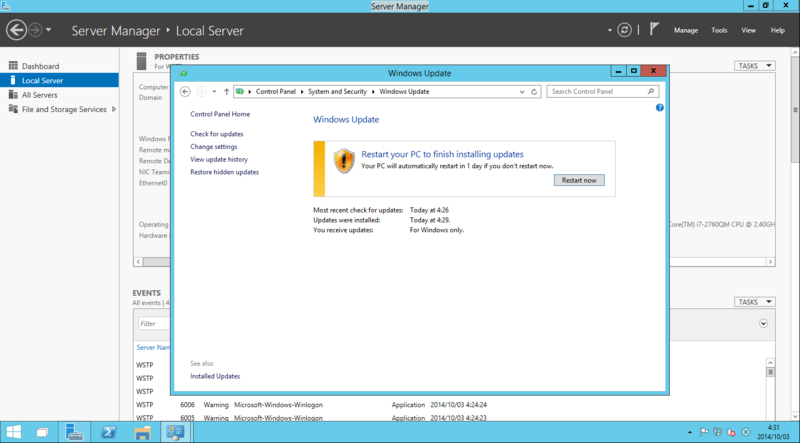Show hidden tray icons arrow
800x443 pixels.
[690, 432]
